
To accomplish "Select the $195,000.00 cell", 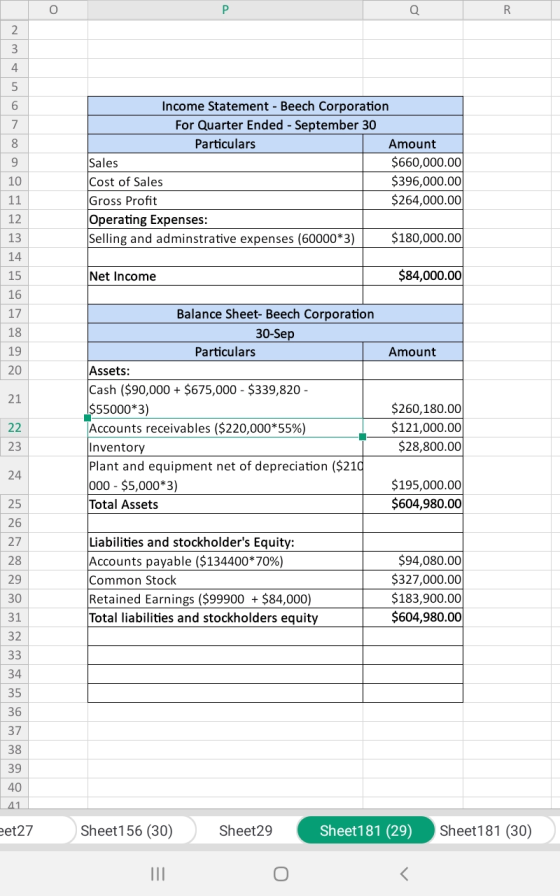I will point(413,475).
